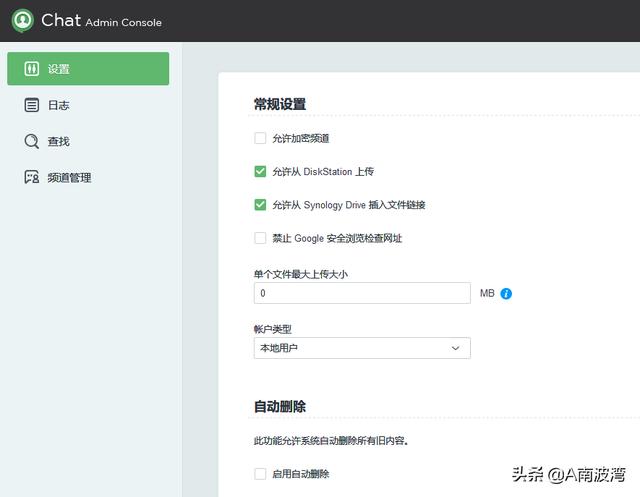
Task: Click the blue info icon beside MB
Action: [x=506, y=293]
